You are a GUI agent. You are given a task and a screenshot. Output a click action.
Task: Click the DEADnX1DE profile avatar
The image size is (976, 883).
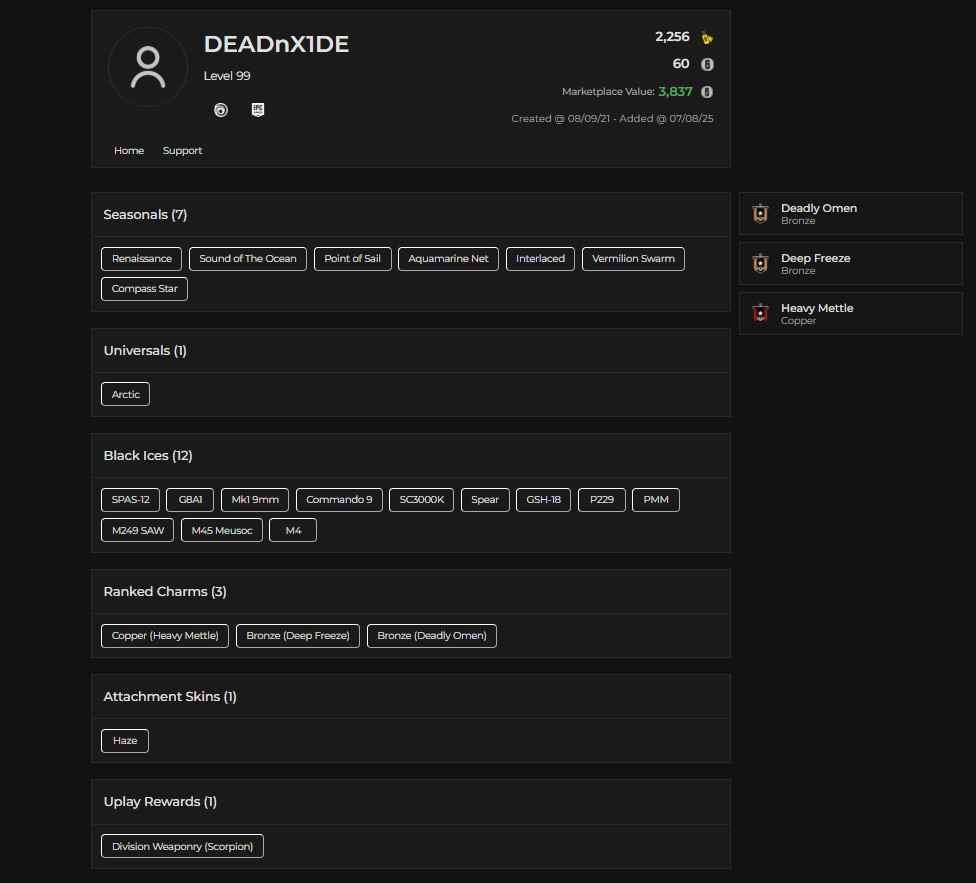(147, 67)
